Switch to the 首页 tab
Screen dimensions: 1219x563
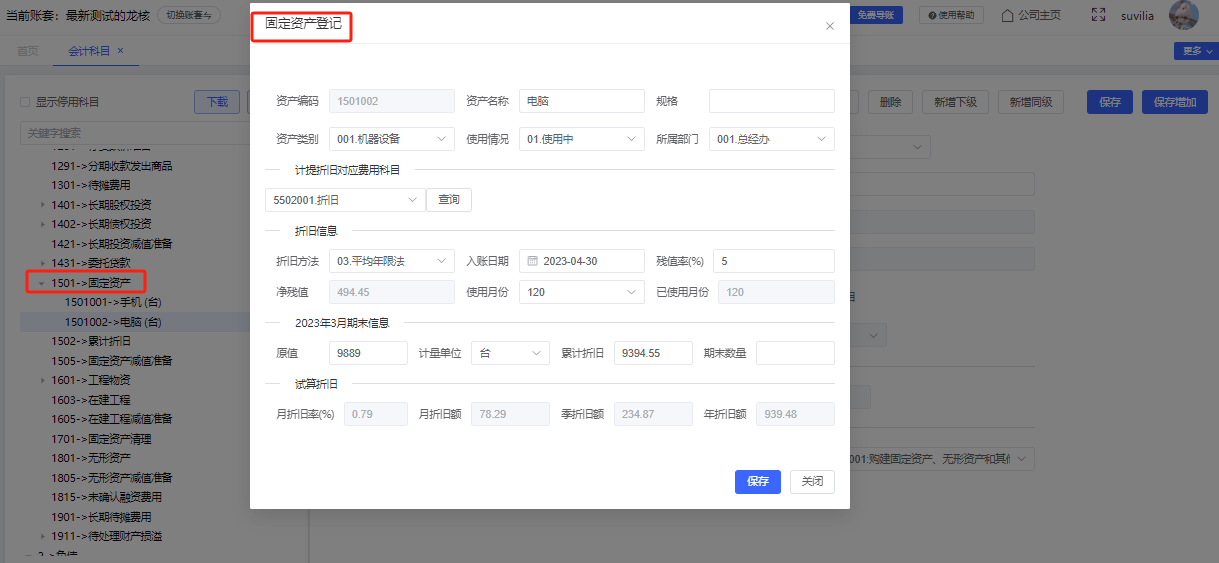point(28,50)
